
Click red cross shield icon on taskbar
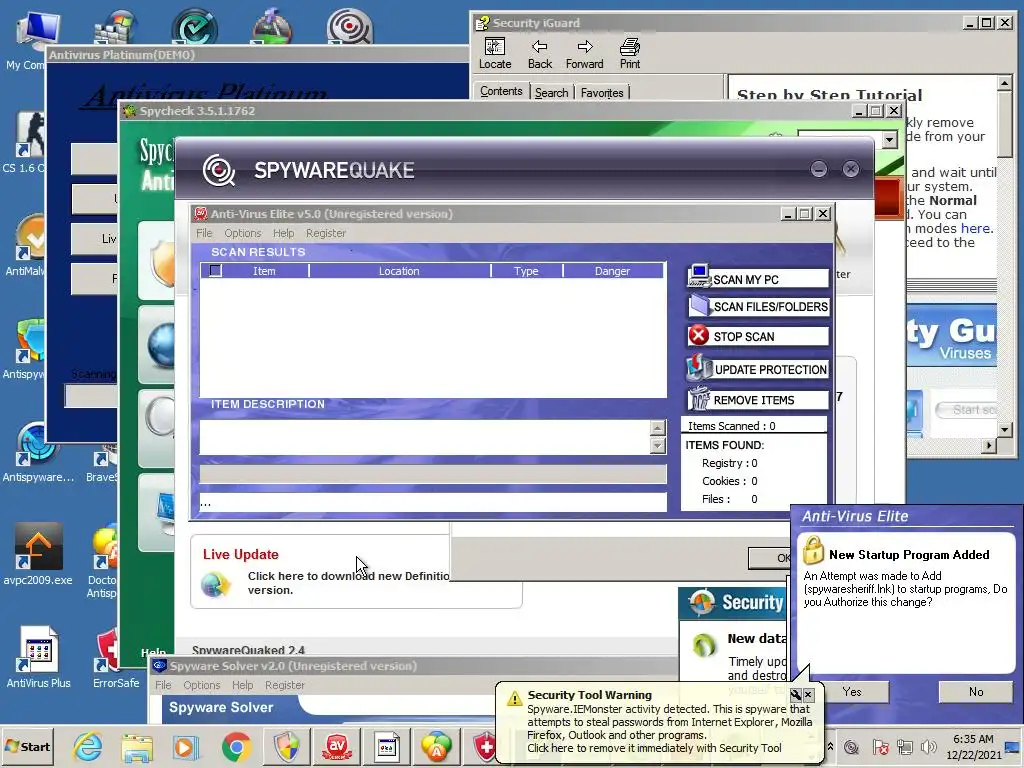point(485,747)
